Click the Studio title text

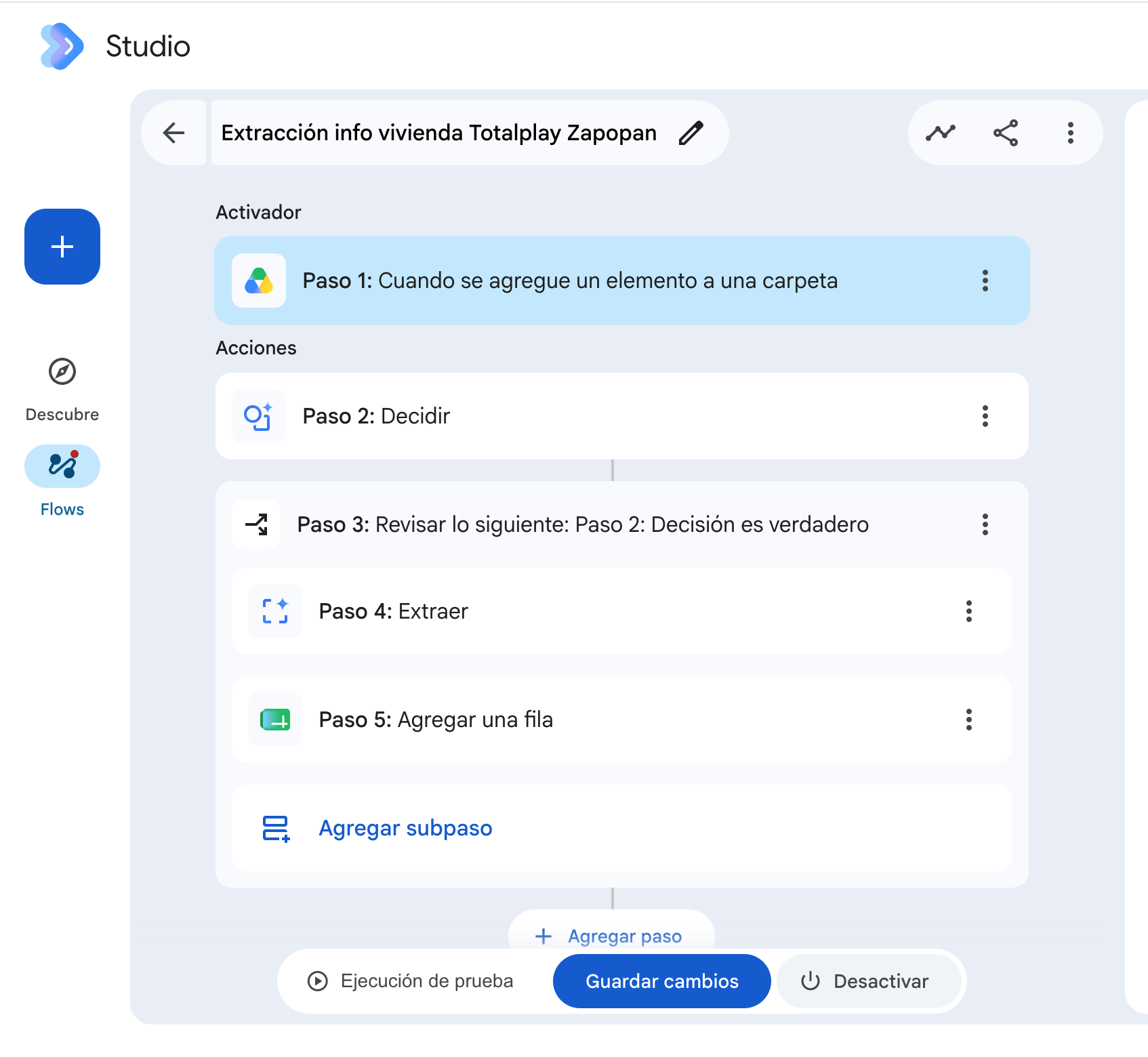(x=148, y=46)
